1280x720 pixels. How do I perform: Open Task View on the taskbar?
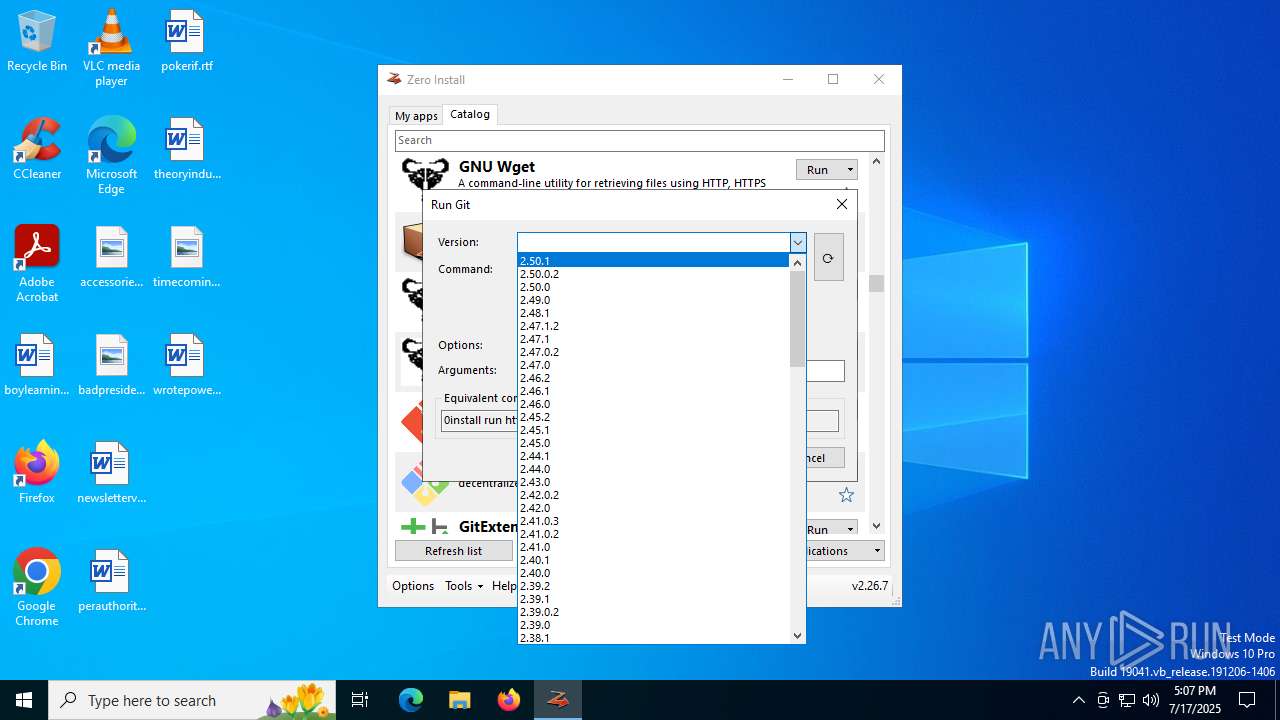coord(360,700)
